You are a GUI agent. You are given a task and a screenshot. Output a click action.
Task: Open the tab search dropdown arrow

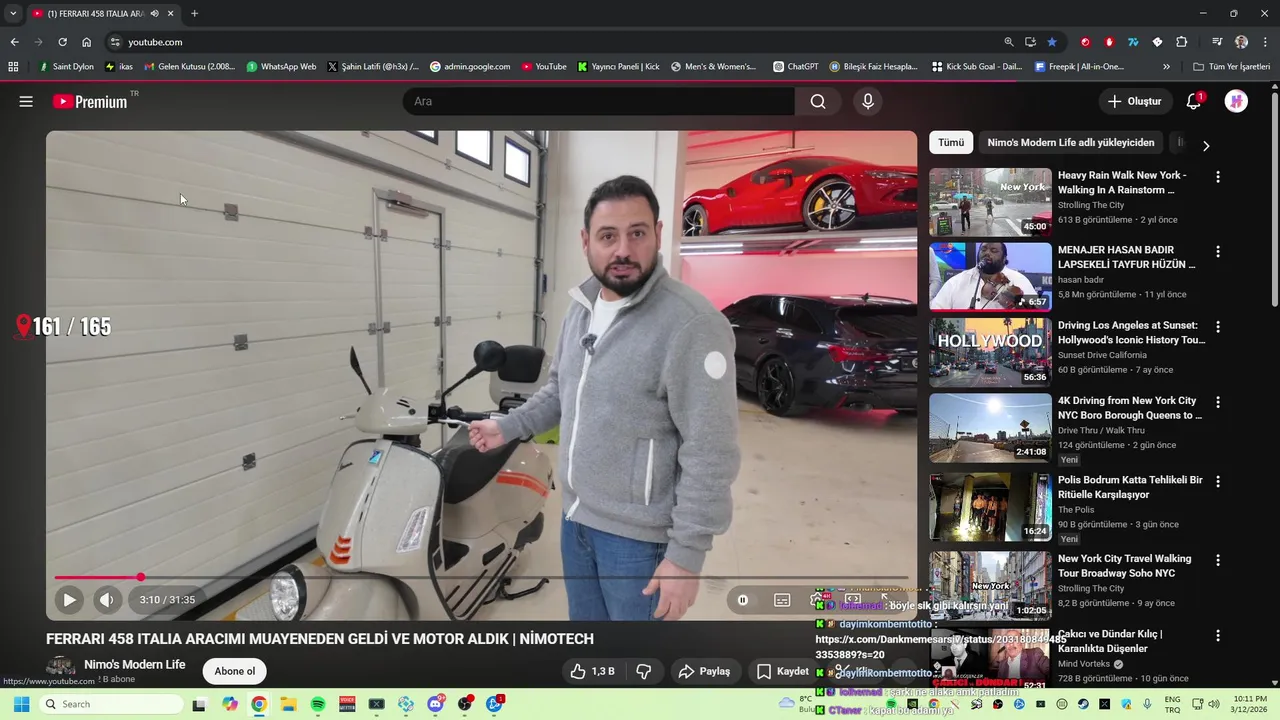13,13
